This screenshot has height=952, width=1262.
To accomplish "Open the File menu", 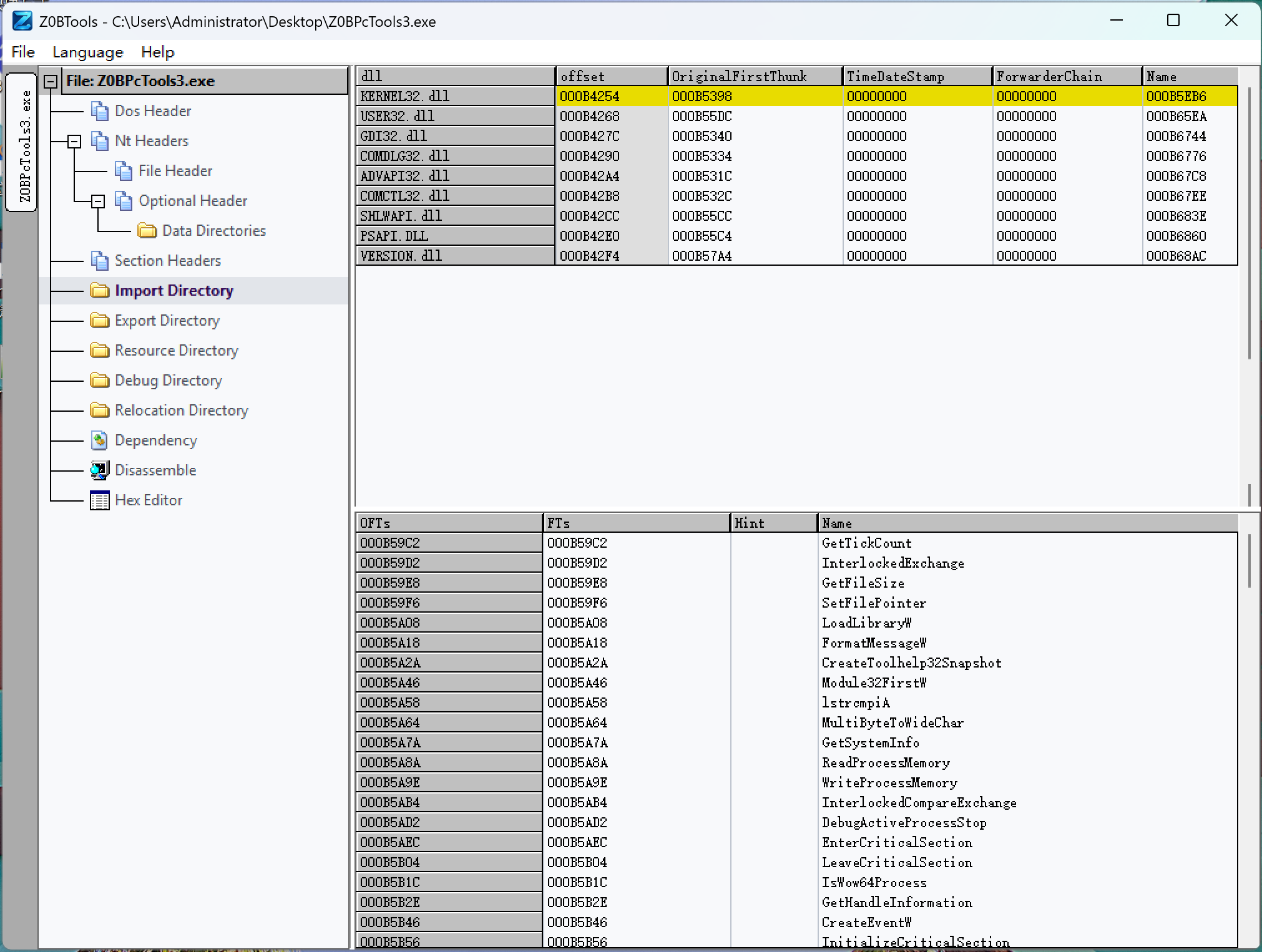I will 23,52.
